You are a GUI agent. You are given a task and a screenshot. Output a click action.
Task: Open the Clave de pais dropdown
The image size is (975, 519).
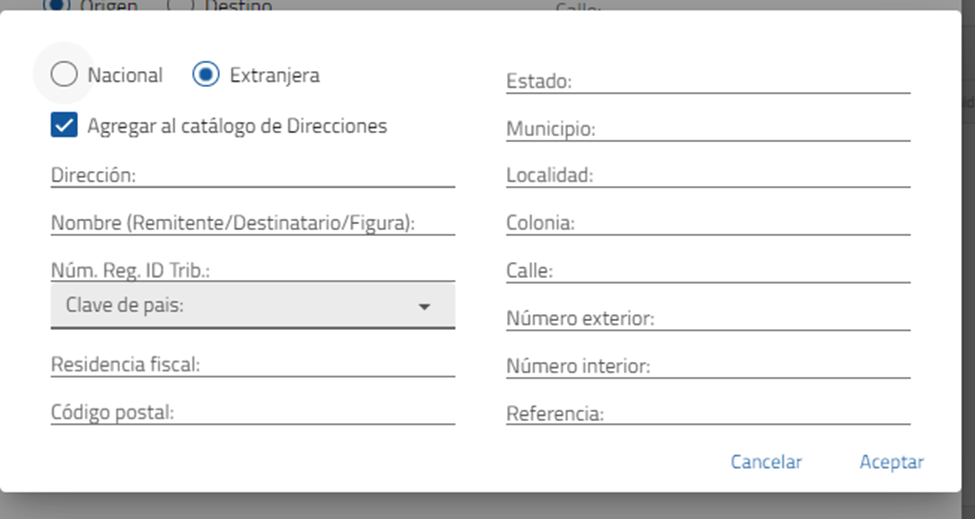click(240, 306)
